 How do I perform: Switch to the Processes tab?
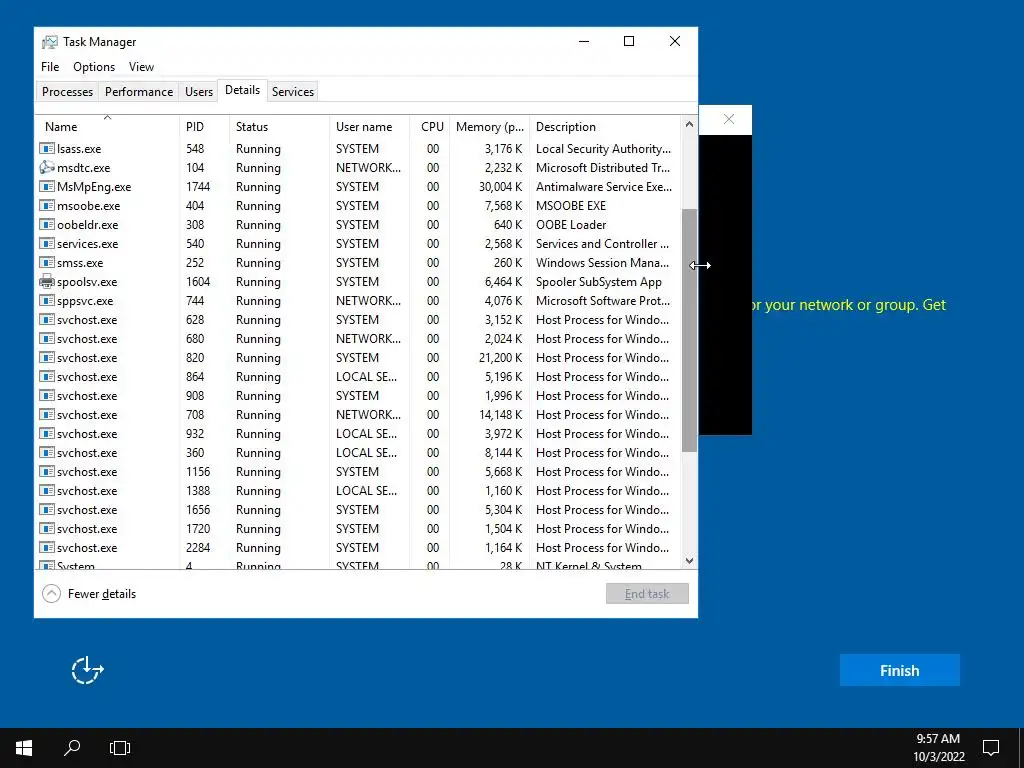tap(67, 92)
